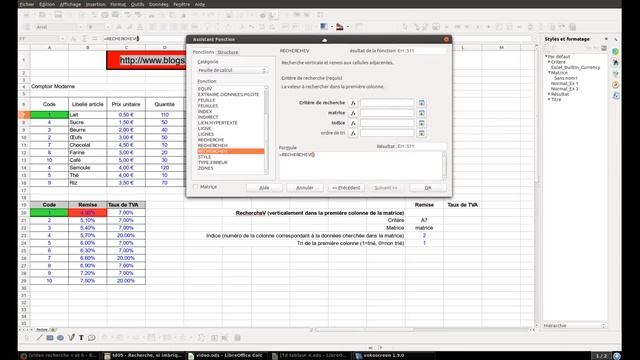Open function picker for ordre de tri

353,133
